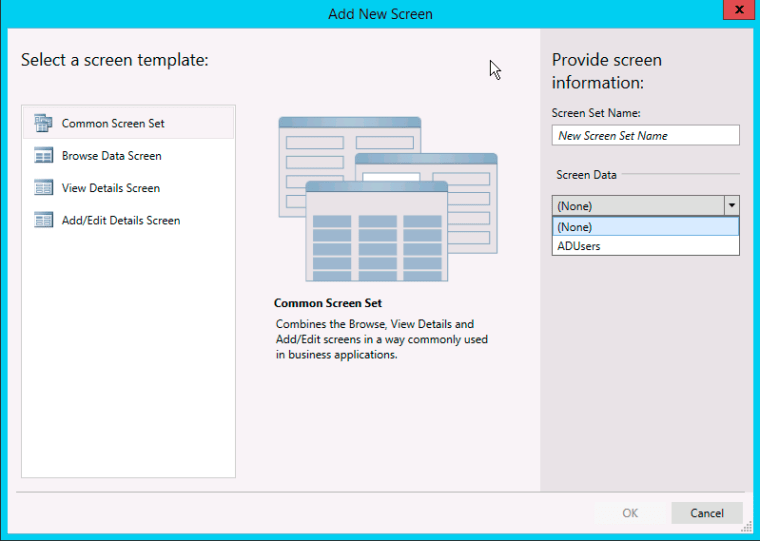Click the Common Screen Set template icon
The image size is (760, 541).
coord(43,123)
